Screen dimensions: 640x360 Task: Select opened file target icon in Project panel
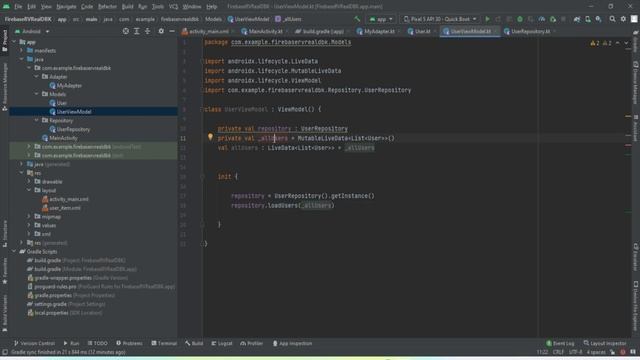pyautogui.click(x=126, y=31)
